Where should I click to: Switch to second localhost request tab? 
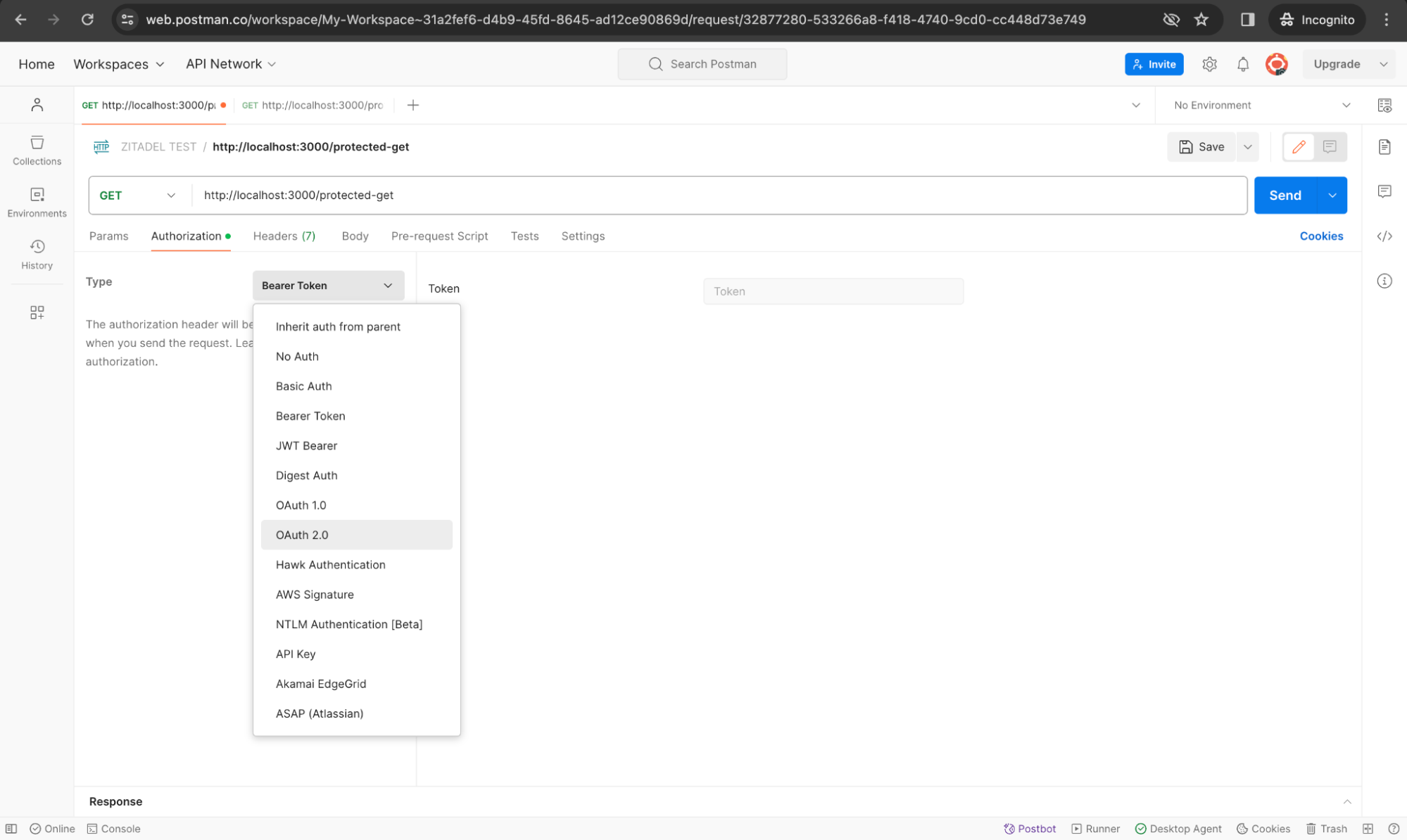(x=312, y=105)
